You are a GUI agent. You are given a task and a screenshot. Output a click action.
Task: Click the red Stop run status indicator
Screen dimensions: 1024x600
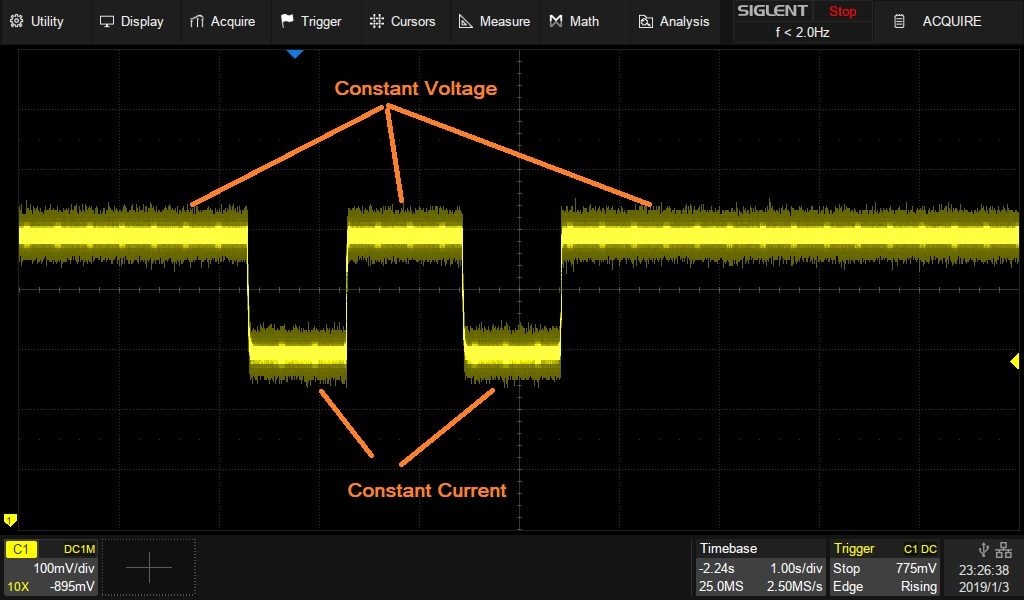point(842,11)
